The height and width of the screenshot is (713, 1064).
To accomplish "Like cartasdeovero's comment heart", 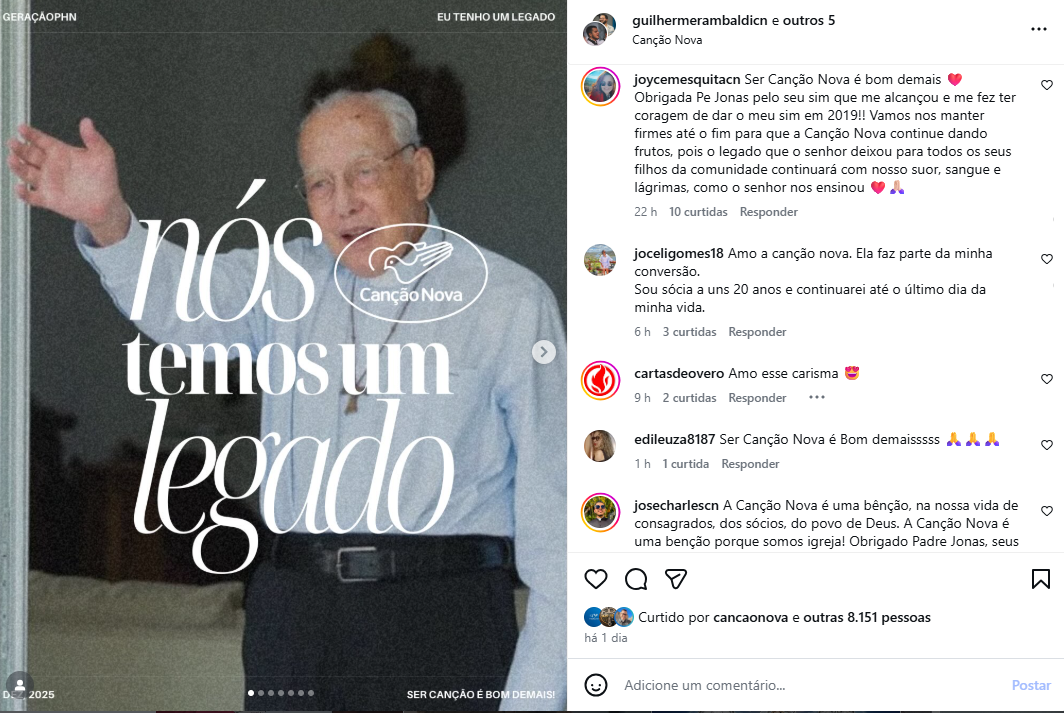I will coord(1047,379).
